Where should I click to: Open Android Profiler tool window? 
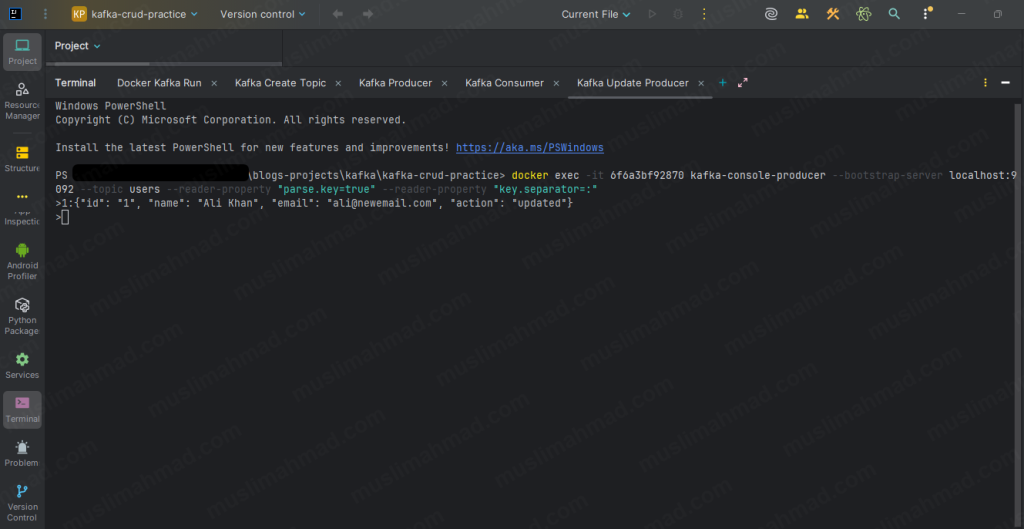(x=22, y=261)
